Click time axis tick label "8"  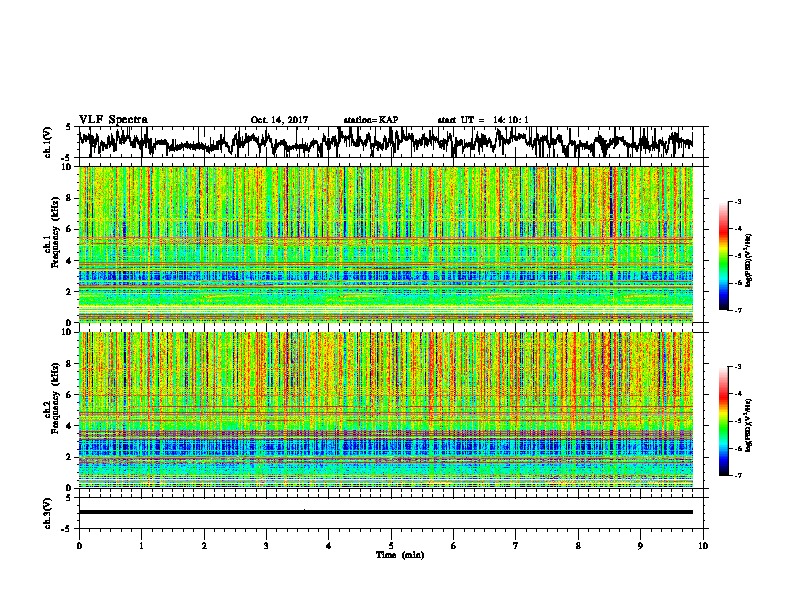(578, 546)
